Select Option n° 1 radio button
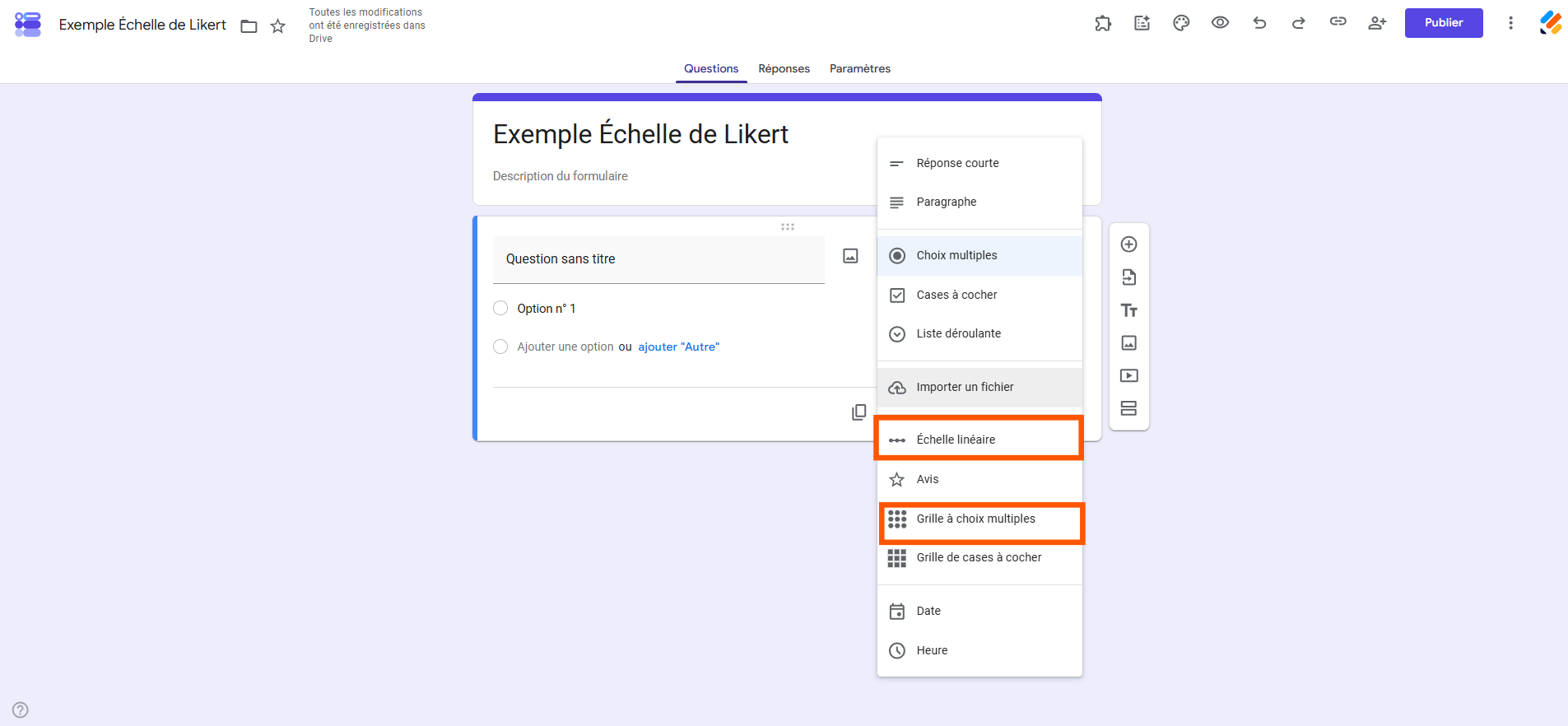1568x726 pixels. (x=500, y=308)
